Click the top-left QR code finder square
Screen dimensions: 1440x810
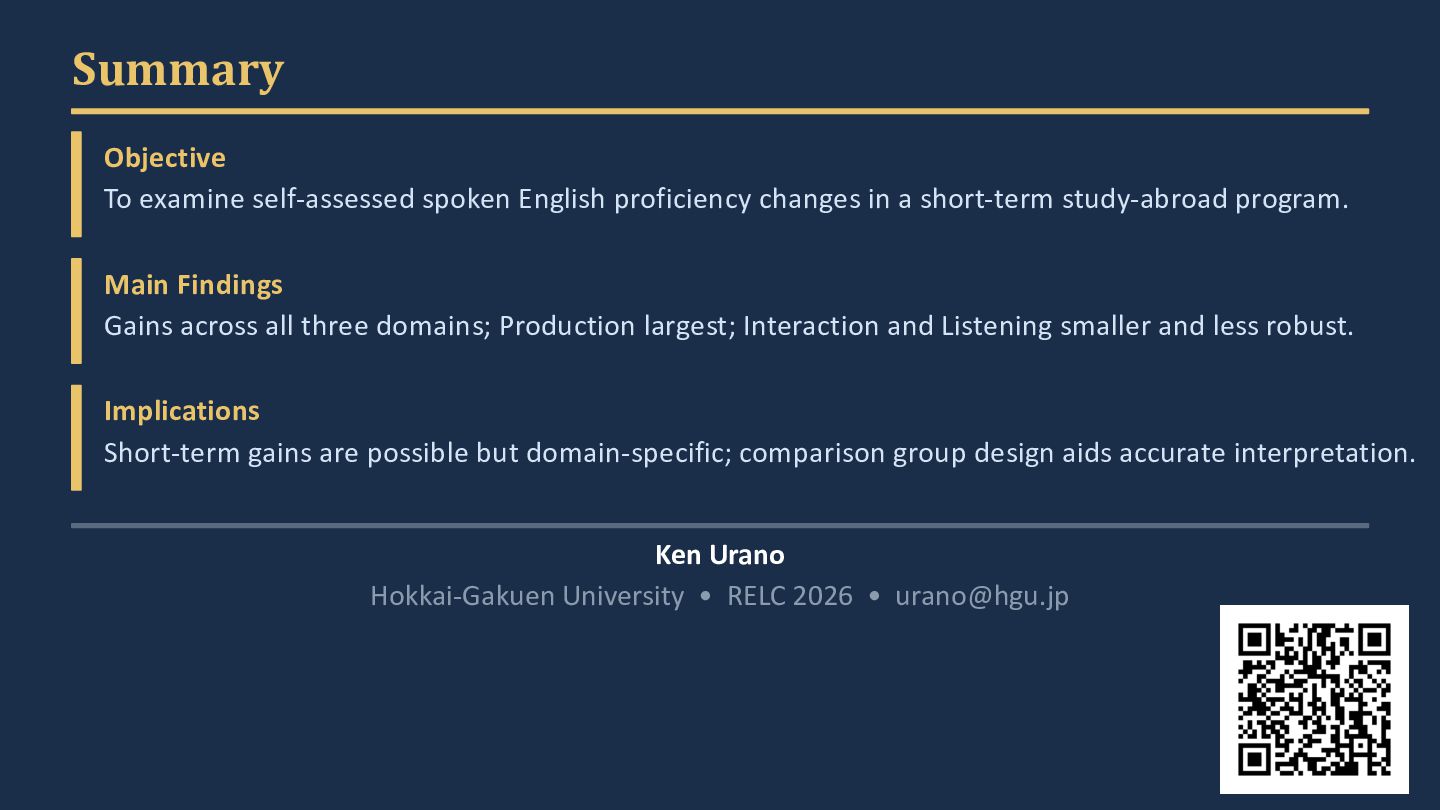(x=1253, y=639)
